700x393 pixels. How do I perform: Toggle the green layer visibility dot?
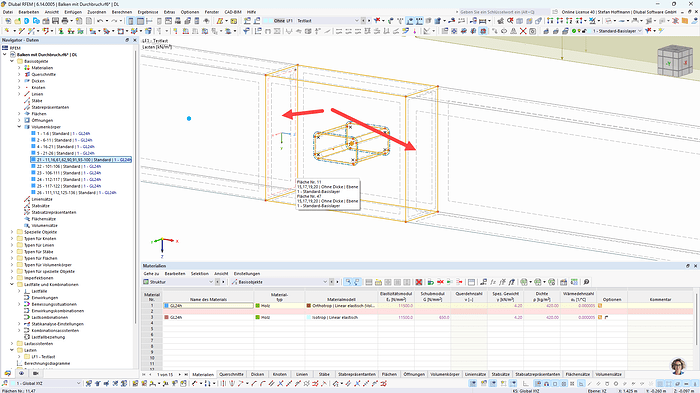point(574,31)
